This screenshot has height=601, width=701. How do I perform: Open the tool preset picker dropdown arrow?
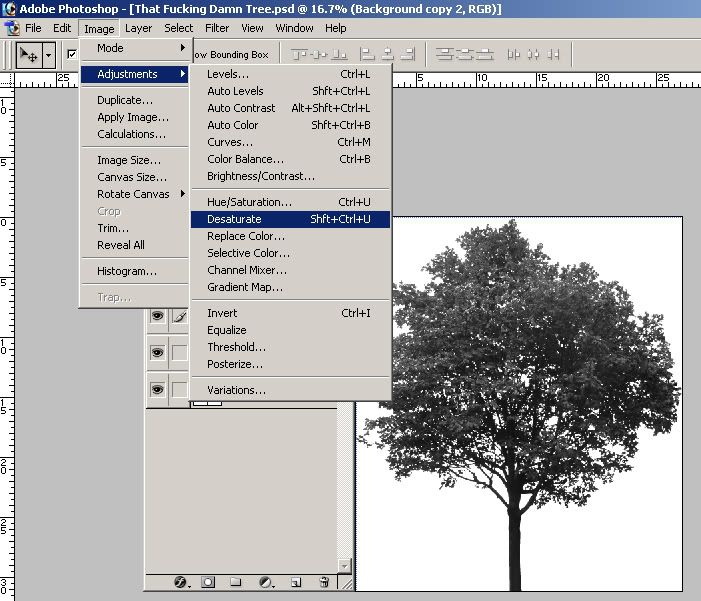tap(49, 55)
